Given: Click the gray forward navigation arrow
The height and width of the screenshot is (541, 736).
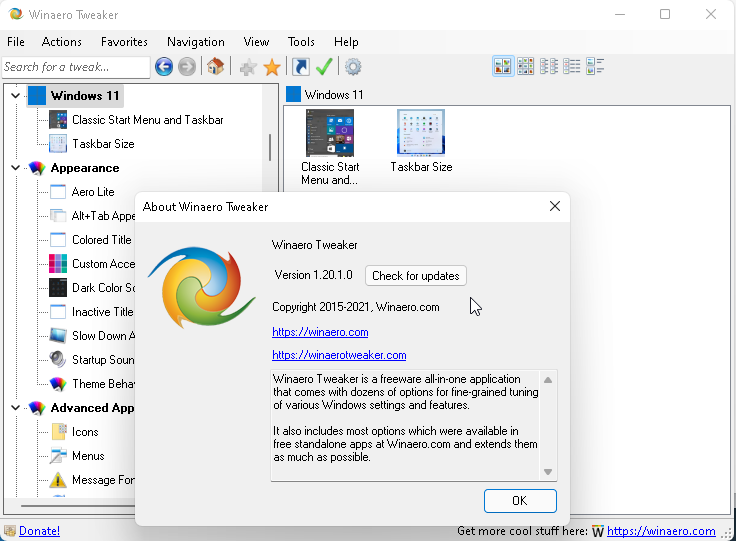Looking at the screenshot, I should (x=187, y=67).
